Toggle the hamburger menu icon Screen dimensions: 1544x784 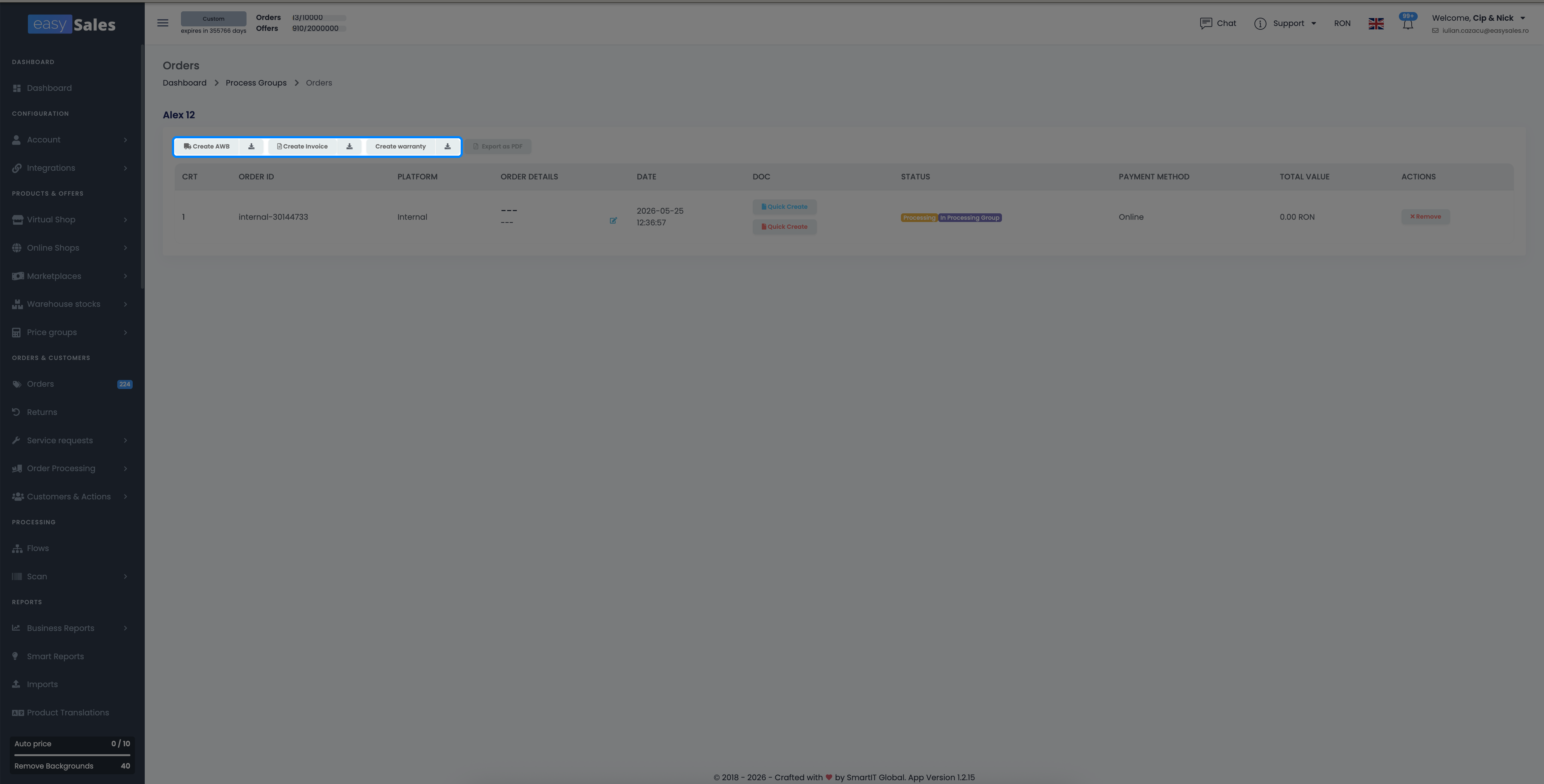point(162,23)
